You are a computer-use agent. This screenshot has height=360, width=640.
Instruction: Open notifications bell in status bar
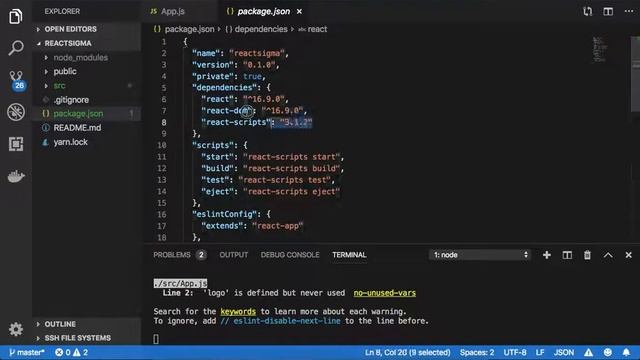coord(626,352)
